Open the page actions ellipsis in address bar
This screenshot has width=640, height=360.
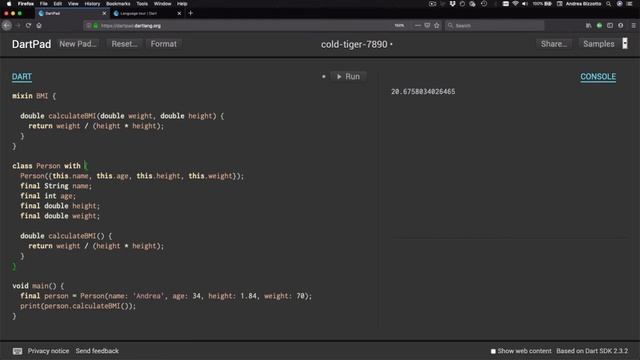coord(417,25)
